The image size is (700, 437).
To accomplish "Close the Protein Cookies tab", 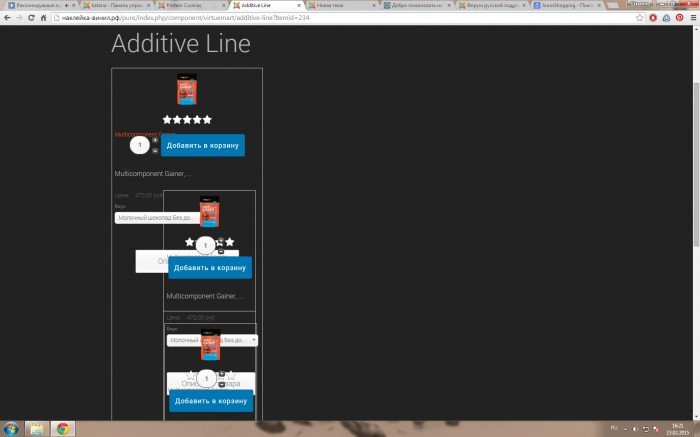I will (x=224, y=5).
